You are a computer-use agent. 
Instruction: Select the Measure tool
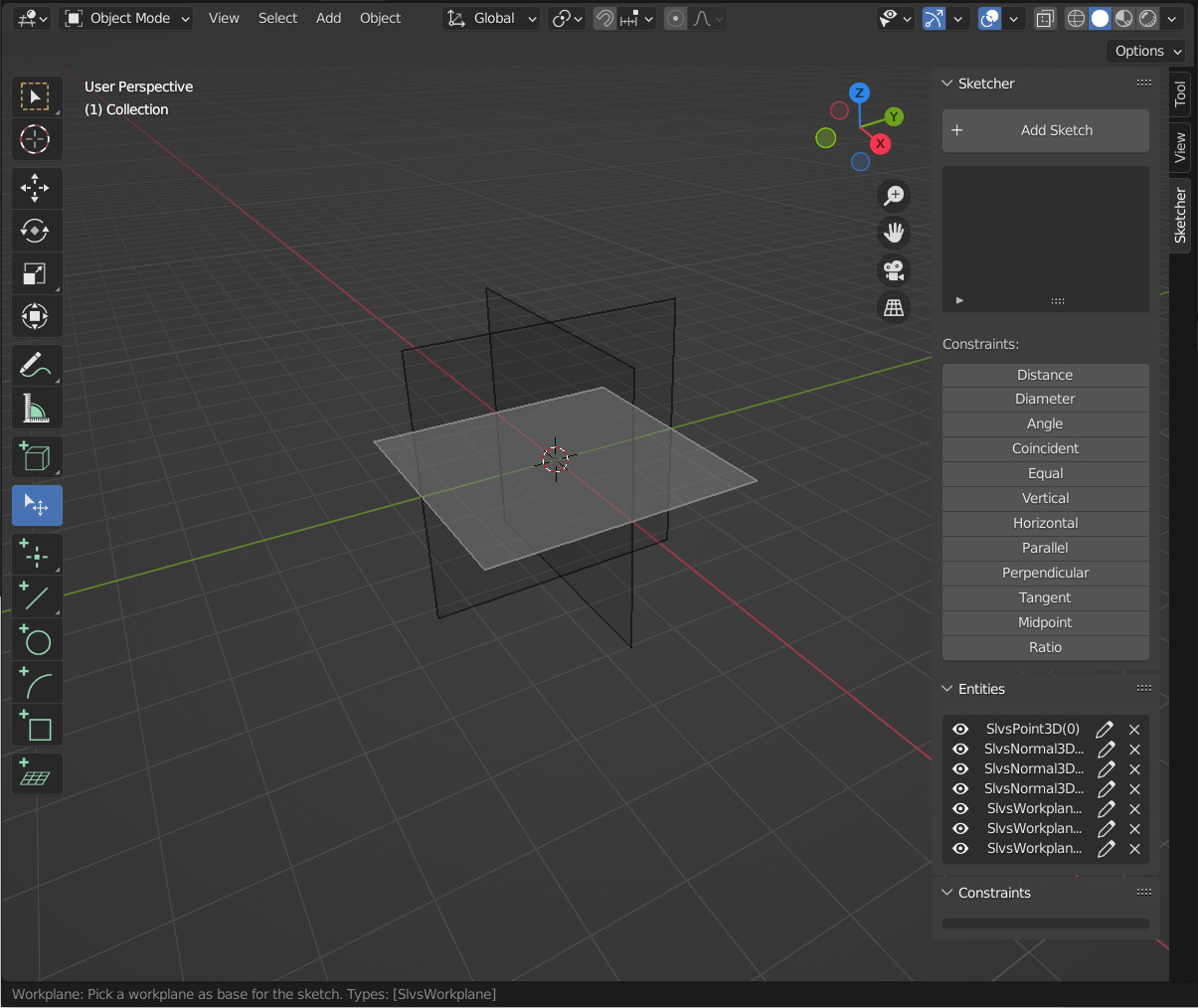click(x=37, y=408)
